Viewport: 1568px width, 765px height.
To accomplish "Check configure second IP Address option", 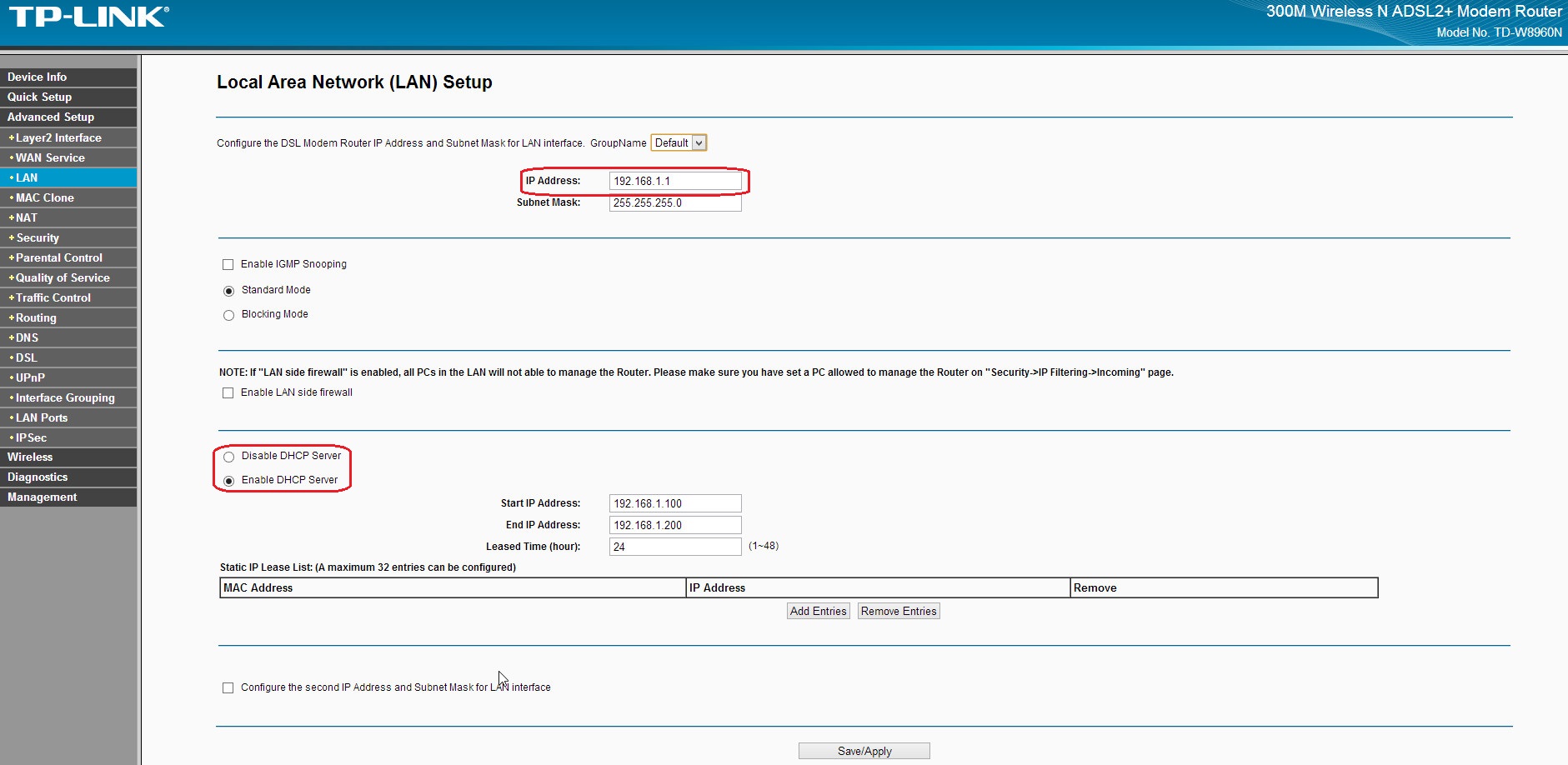I will pos(228,687).
